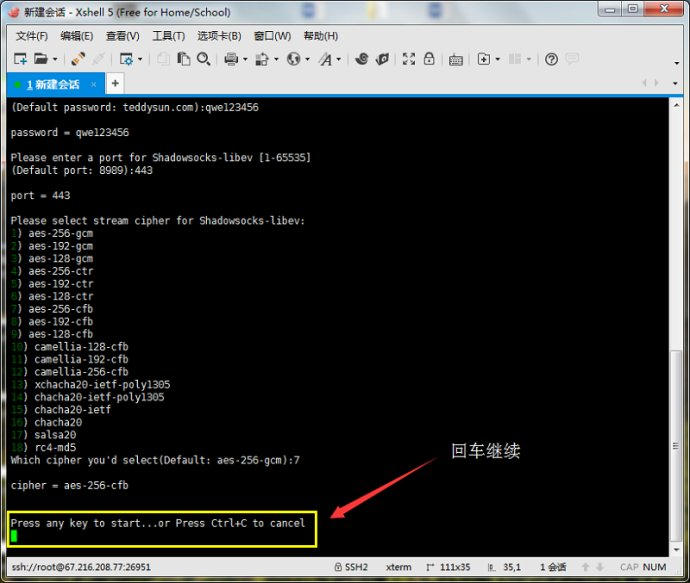Expand the new tab layout dropdown arrow

point(498,59)
